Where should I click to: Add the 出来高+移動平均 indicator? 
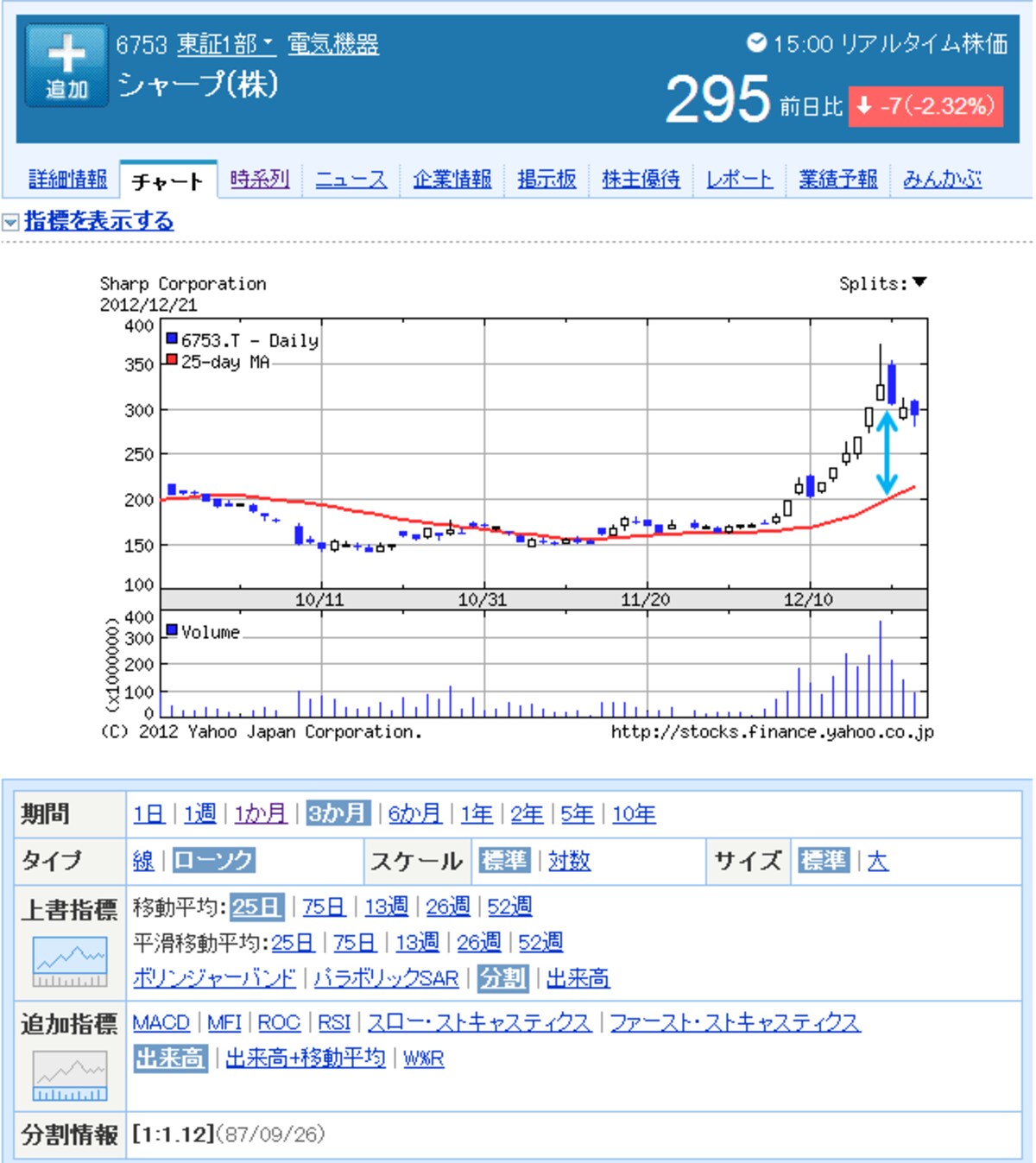(306, 1059)
